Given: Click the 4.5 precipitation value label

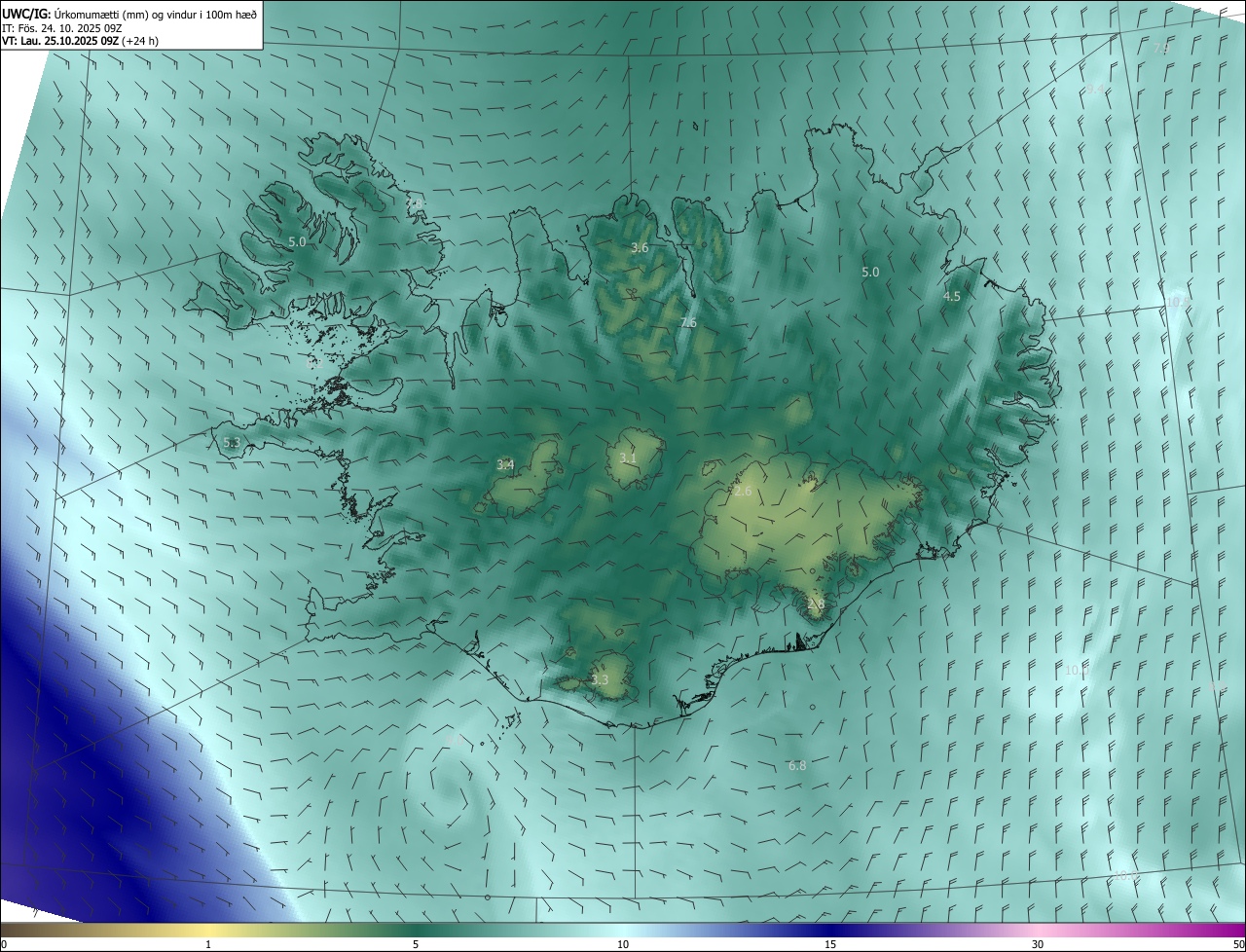Looking at the screenshot, I should [x=952, y=296].
